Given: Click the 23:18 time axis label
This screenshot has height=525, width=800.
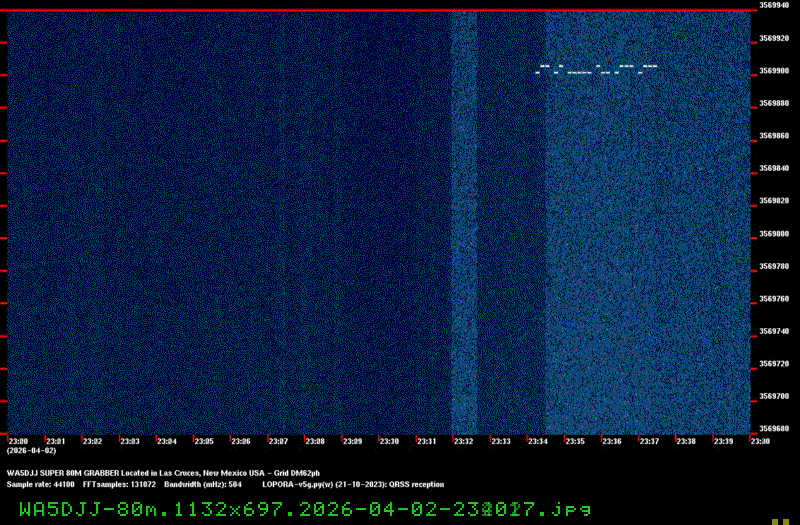Looking at the screenshot, I should (686, 441).
